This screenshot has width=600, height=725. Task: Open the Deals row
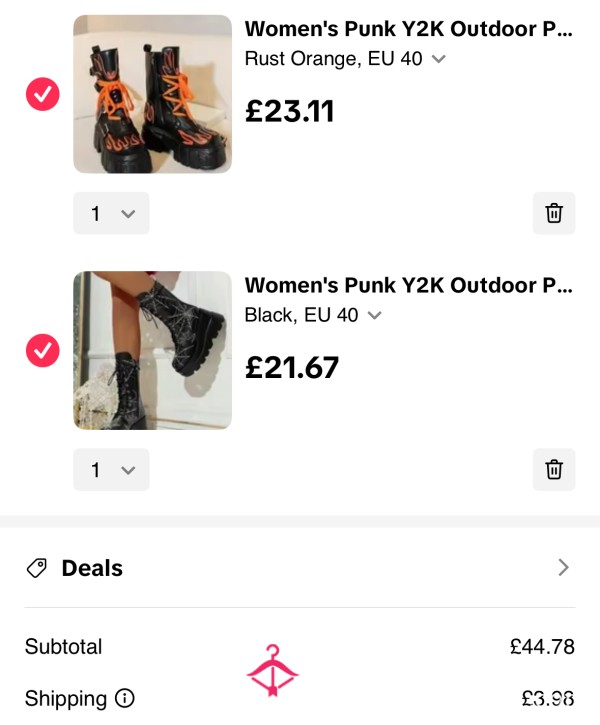click(300, 568)
